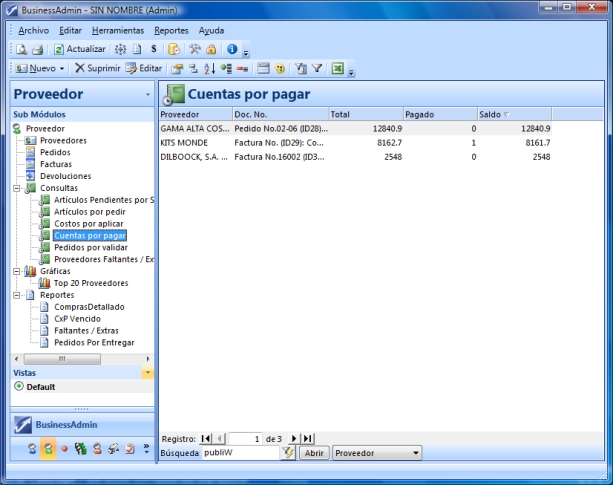Click the blue info icon
The image size is (613, 485).
(231, 49)
